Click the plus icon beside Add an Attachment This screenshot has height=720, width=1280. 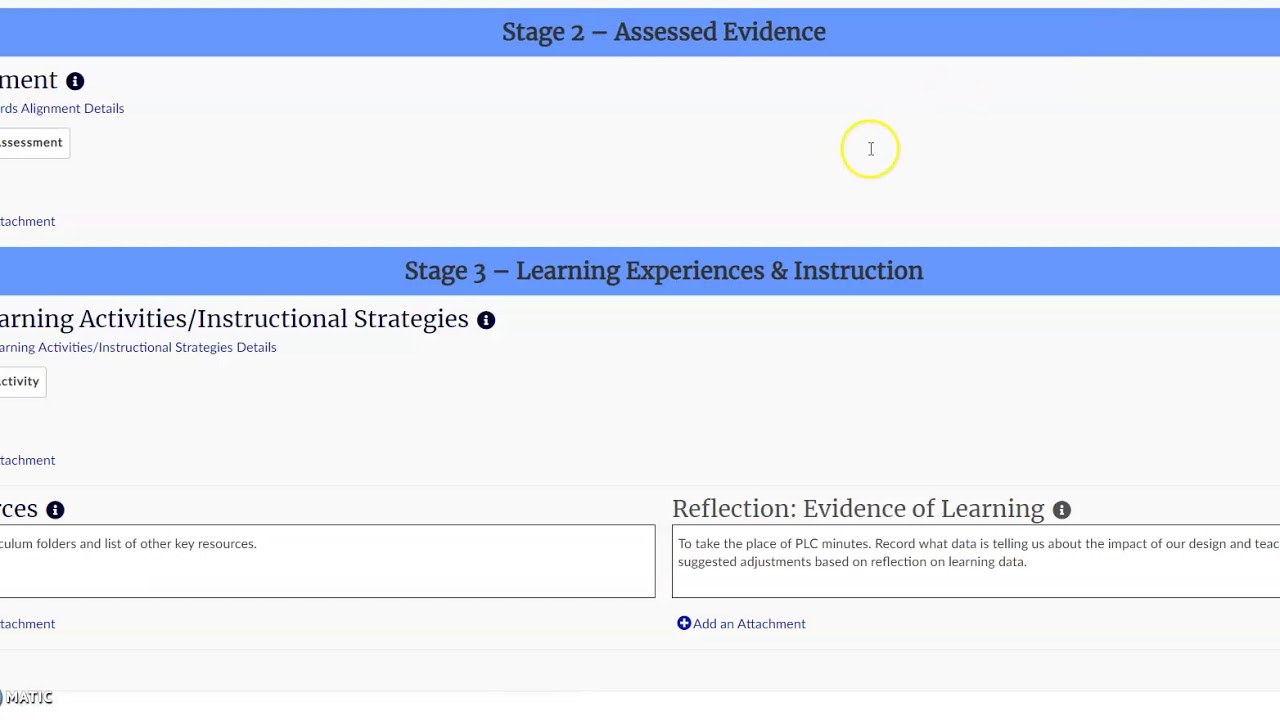point(684,623)
